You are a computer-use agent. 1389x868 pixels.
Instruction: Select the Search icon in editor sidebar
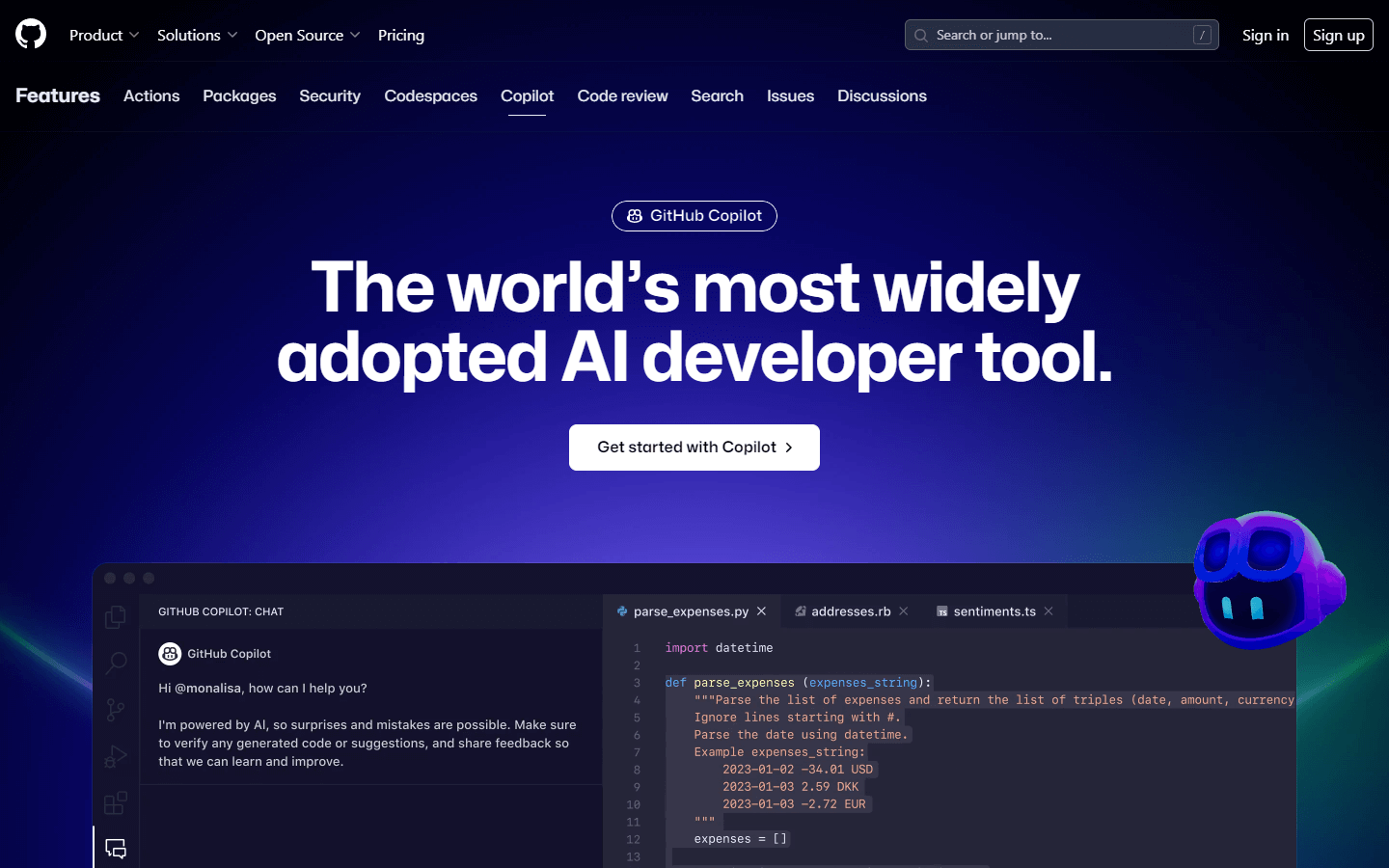116,663
